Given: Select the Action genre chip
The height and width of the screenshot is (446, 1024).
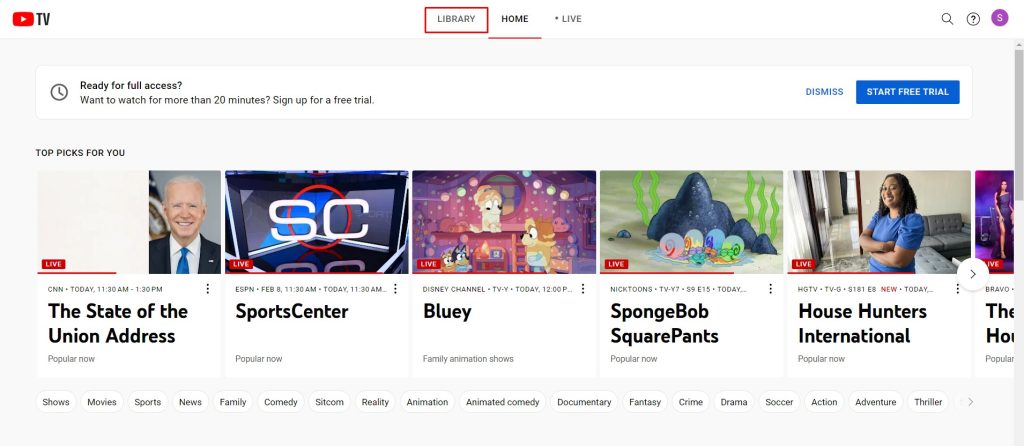Looking at the screenshot, I should pyautogui.click(x=824, y=402).
